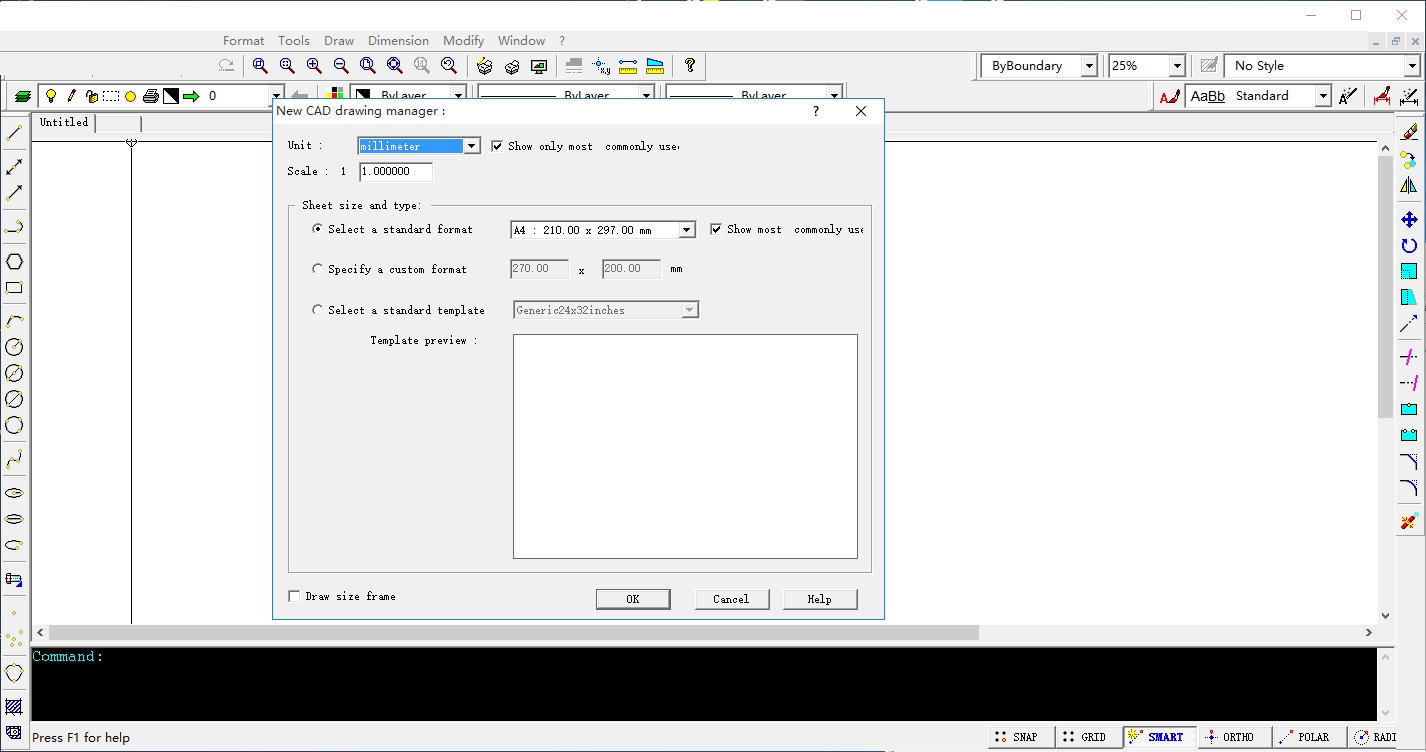
Task: Select the standard template radio button
Action: [318, 310]
